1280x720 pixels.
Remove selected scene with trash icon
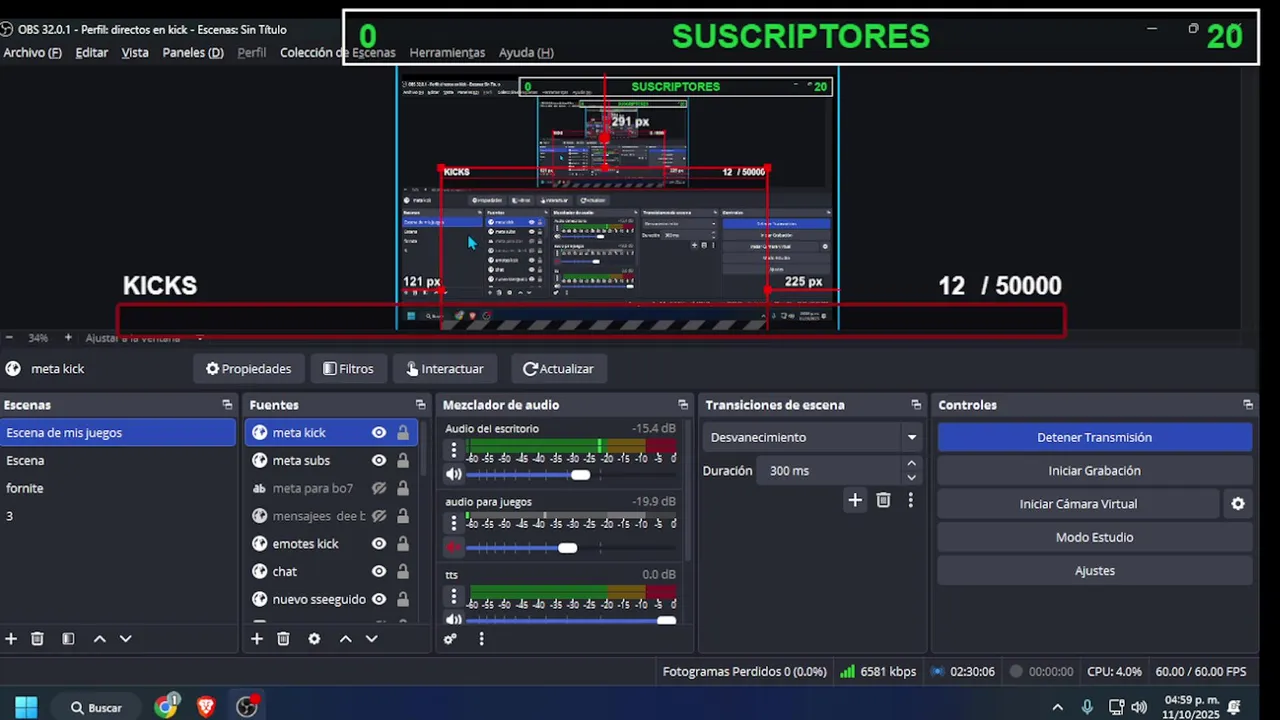[x=37, y=639]
